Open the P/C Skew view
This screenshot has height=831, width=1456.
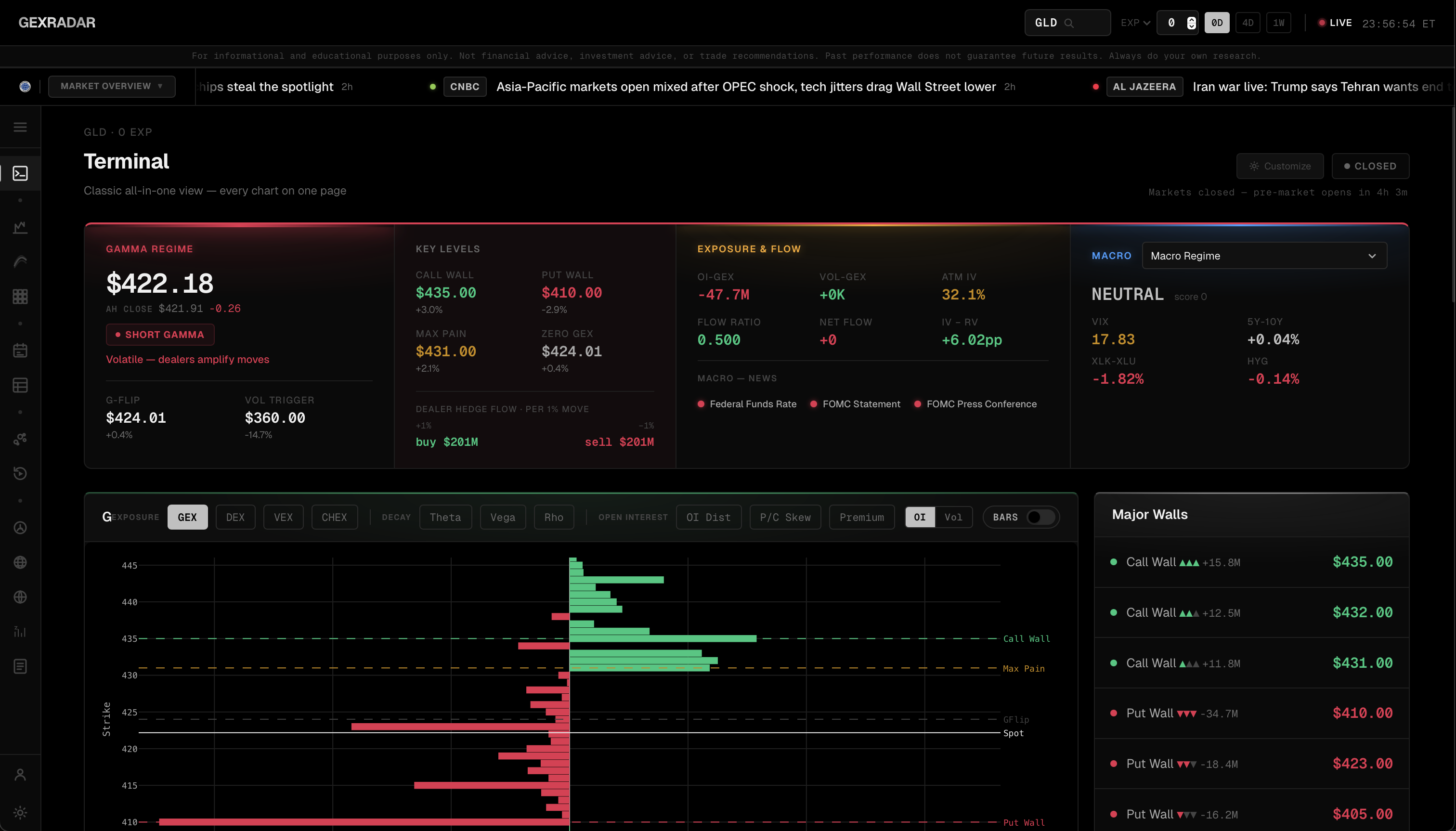tap(785, 517)
